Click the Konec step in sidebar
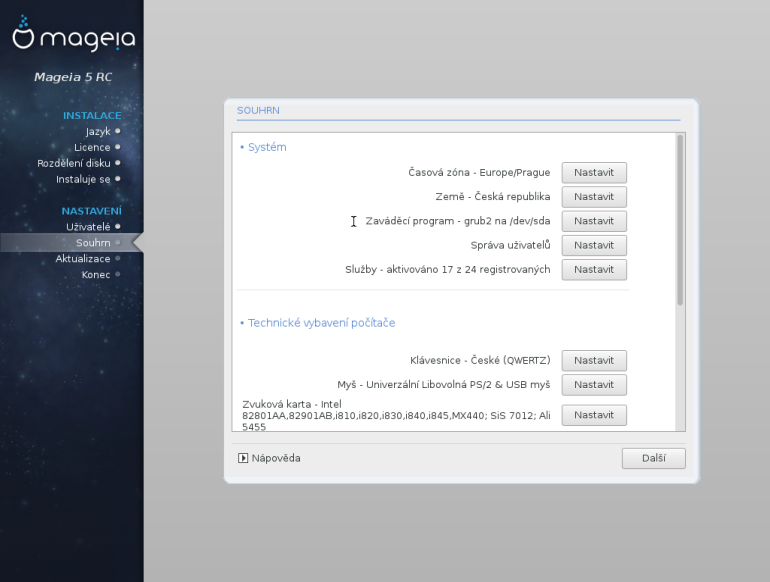Viewport: 770px width, 582px height. click(96, 275)
